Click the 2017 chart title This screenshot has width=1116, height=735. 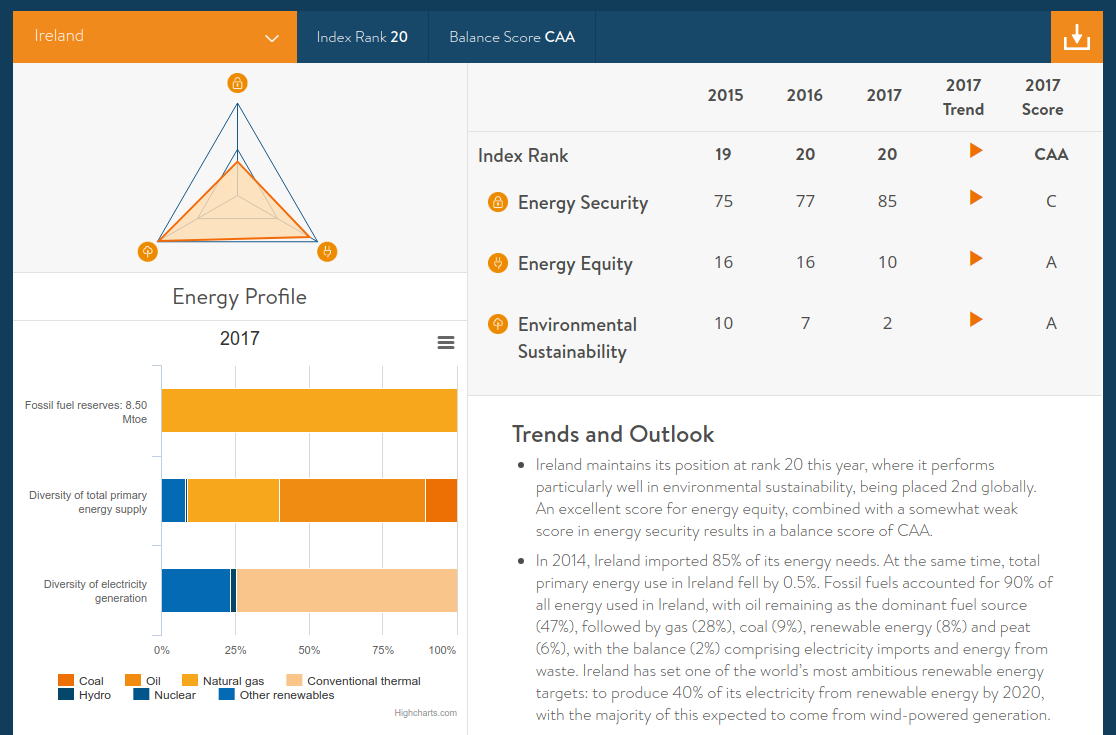coord(239,339)
